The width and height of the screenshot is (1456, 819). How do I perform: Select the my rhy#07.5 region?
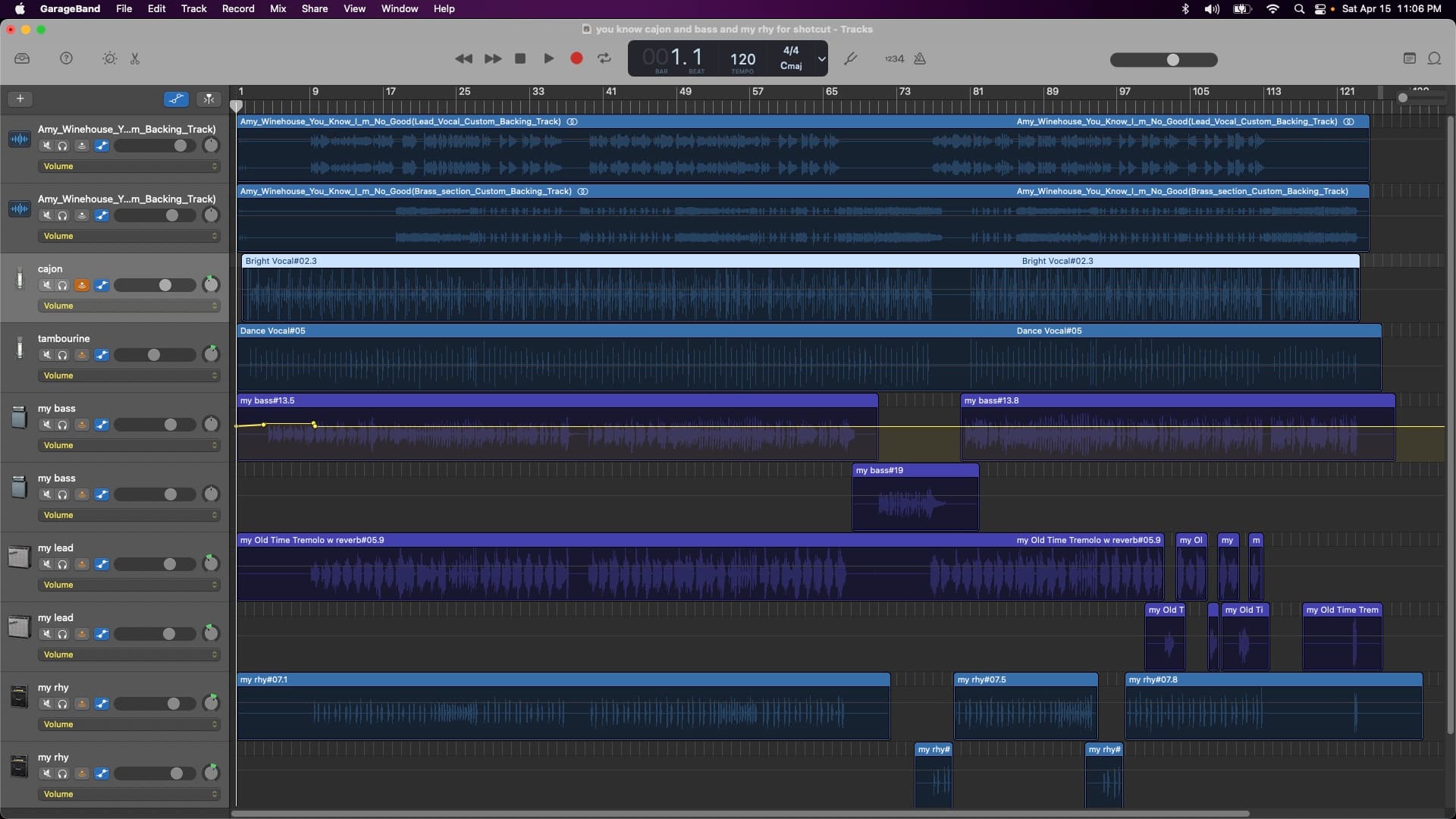[1026, 706]
